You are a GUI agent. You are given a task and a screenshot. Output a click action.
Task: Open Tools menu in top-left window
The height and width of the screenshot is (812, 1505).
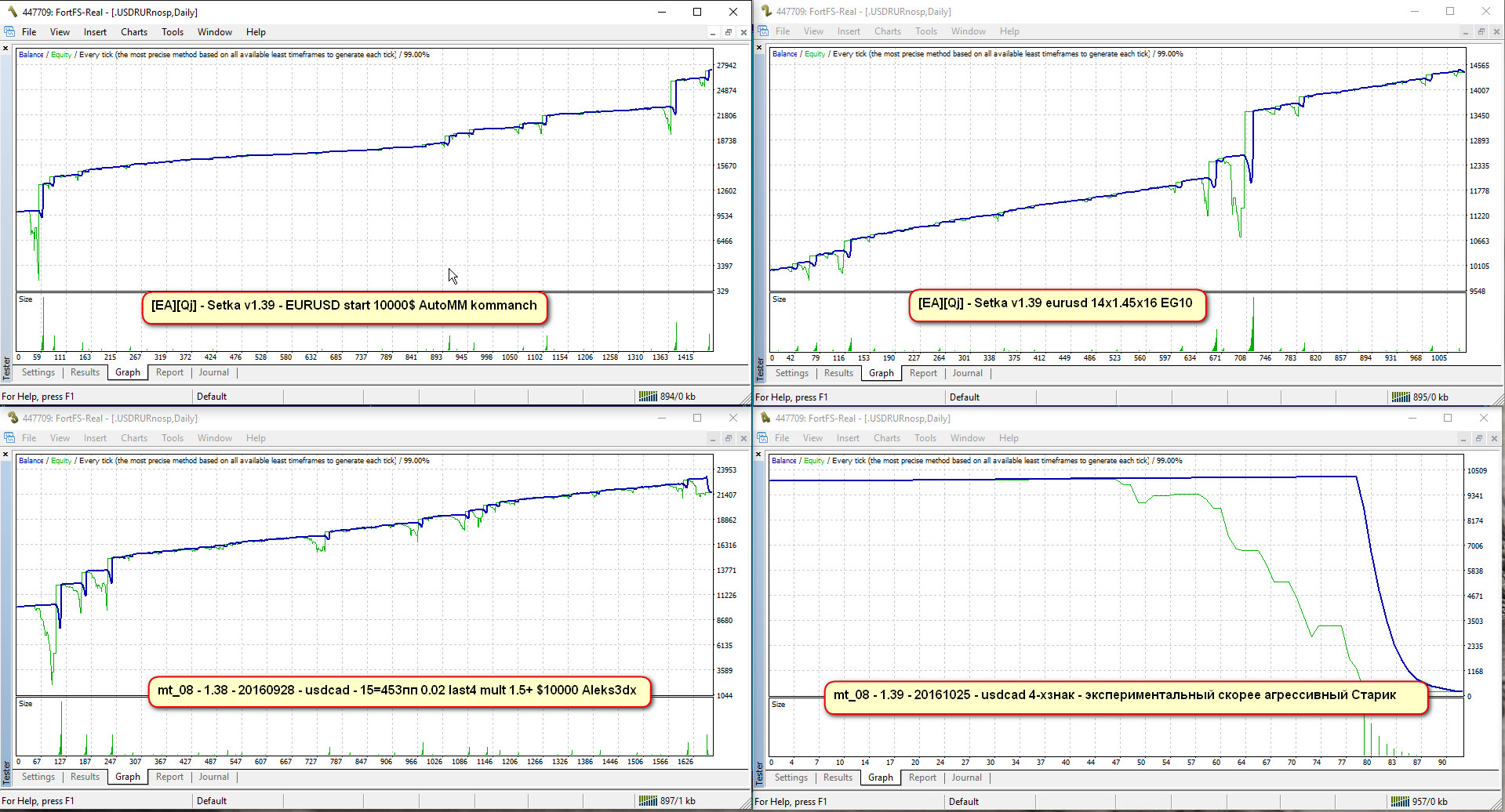click(x=173, y=32)
